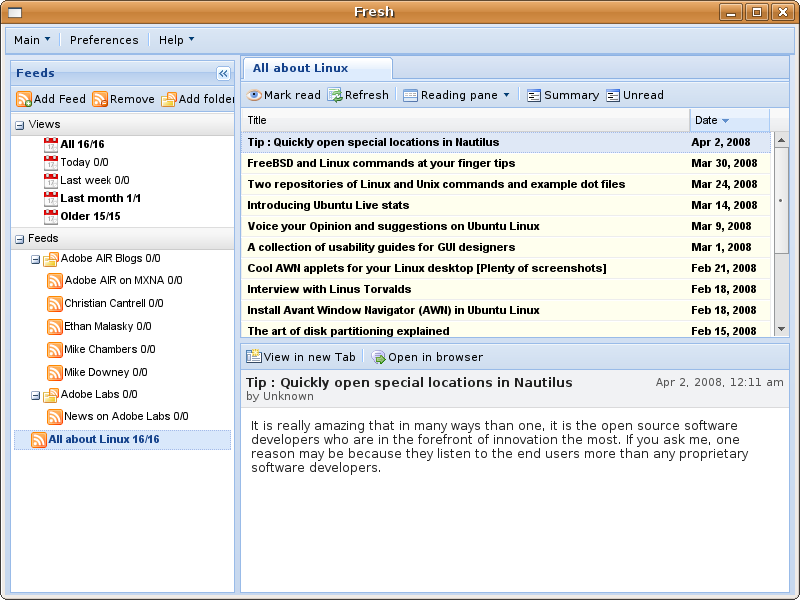
Task: Select the All about Linux tab
Action: tap(318, 68)
